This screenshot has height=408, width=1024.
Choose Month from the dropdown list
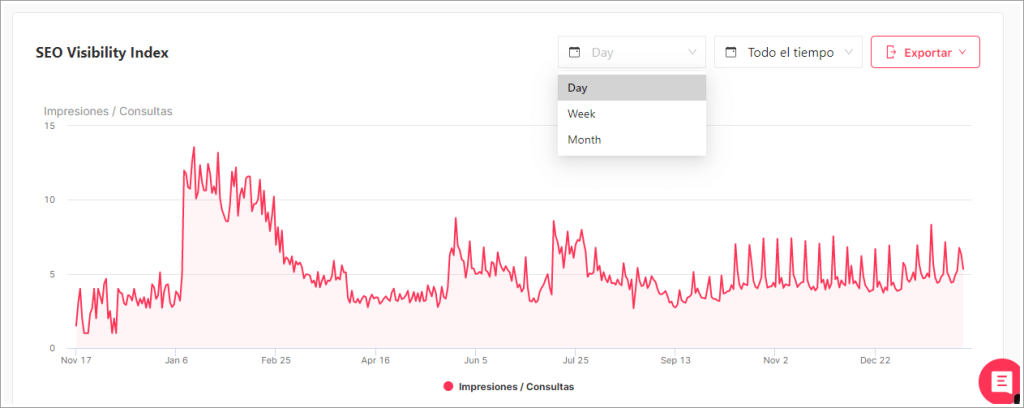pos(632,140)
